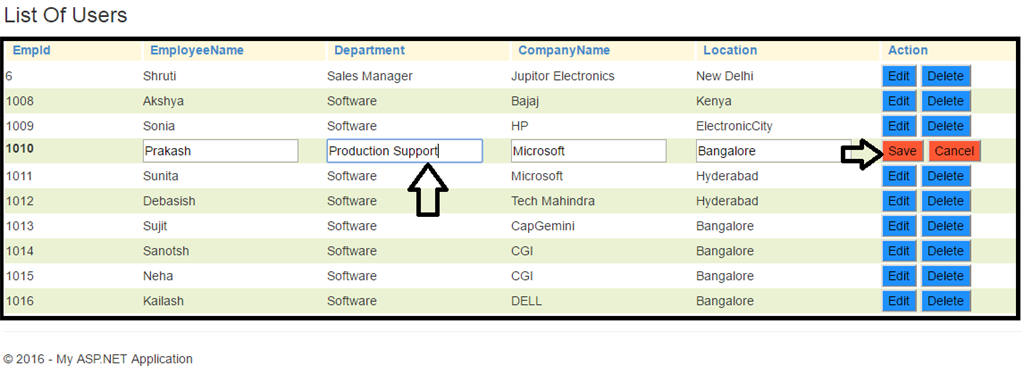Edit Neha's row
Image resolution: width=1024 pixels, height=382 pixels.
pos(899,276)
